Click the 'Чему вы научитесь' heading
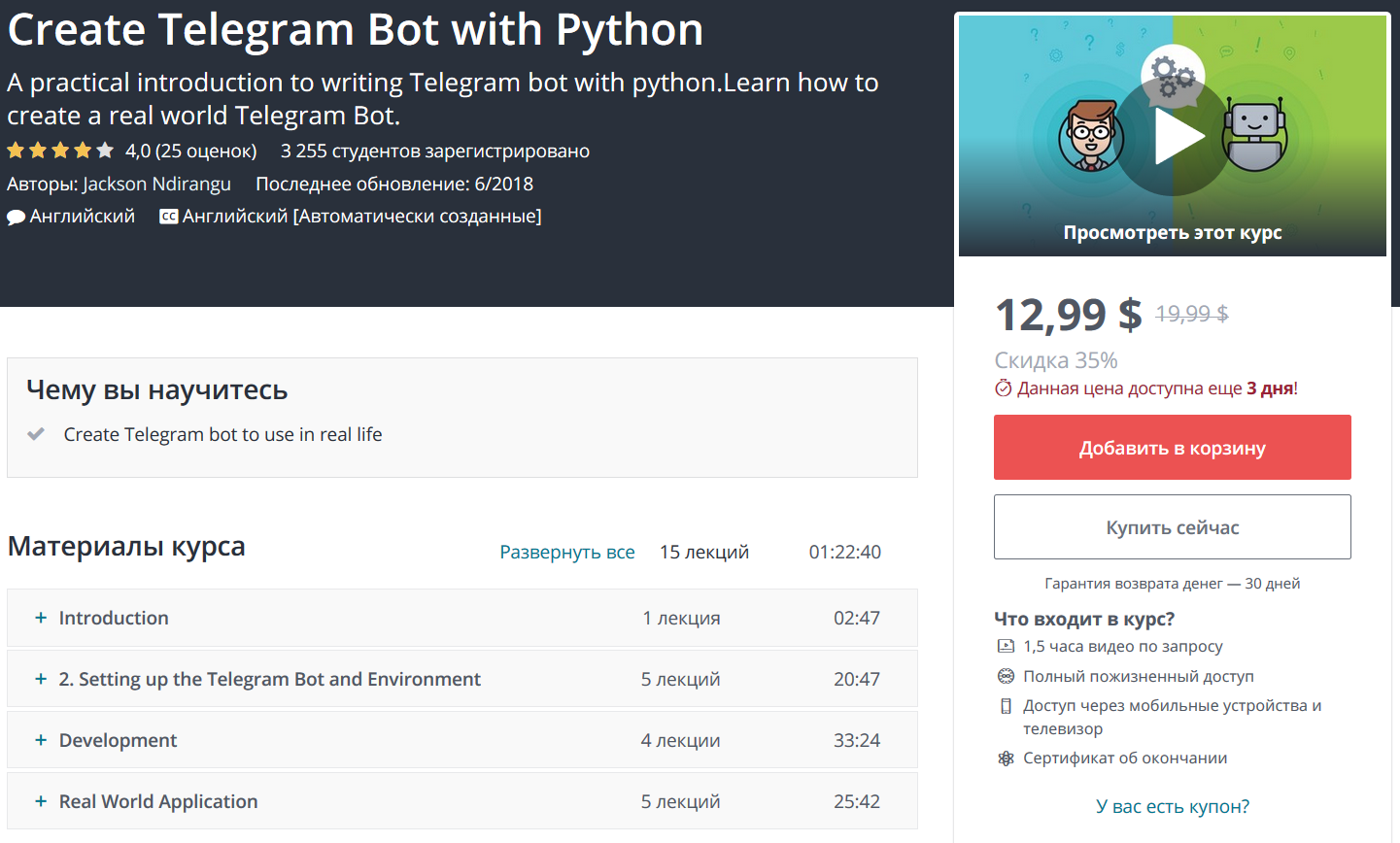This screenshot has height=843, width=1400. pos(157,389)
